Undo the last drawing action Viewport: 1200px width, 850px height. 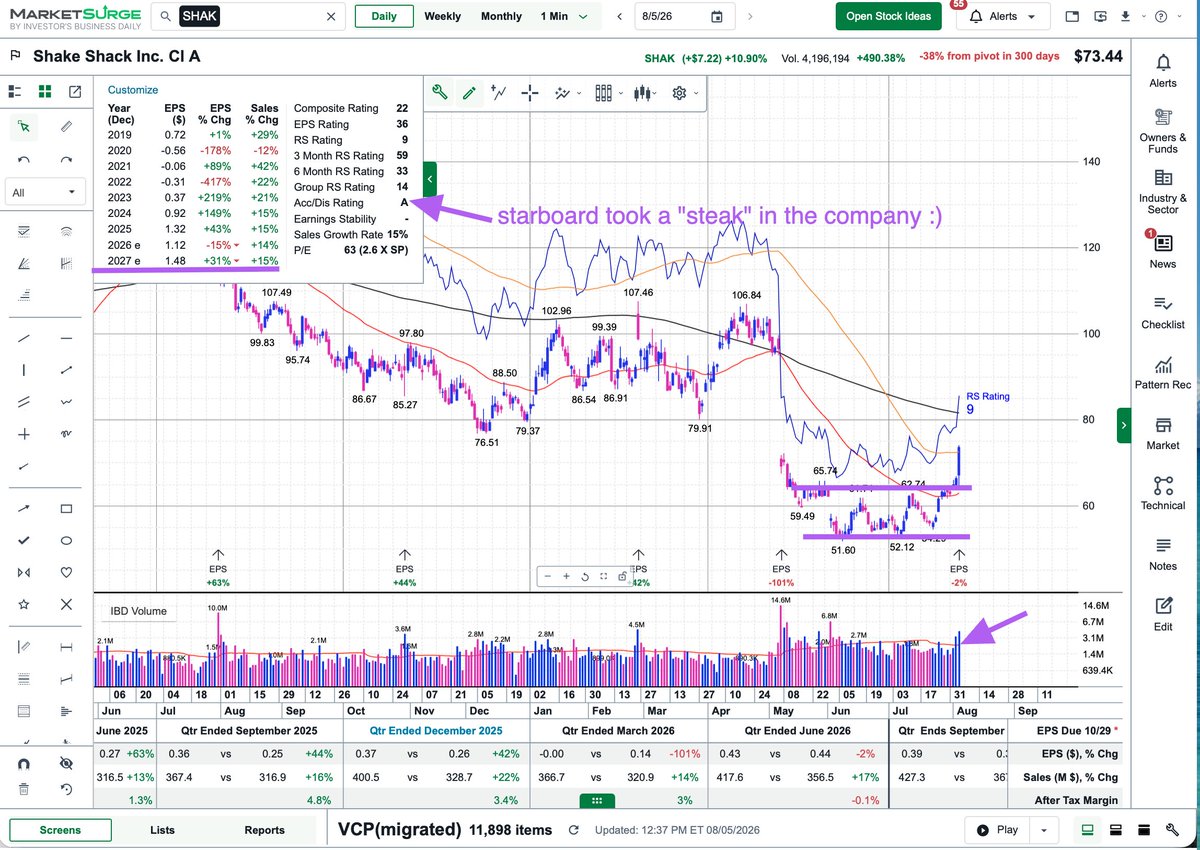tap(24, 160)
